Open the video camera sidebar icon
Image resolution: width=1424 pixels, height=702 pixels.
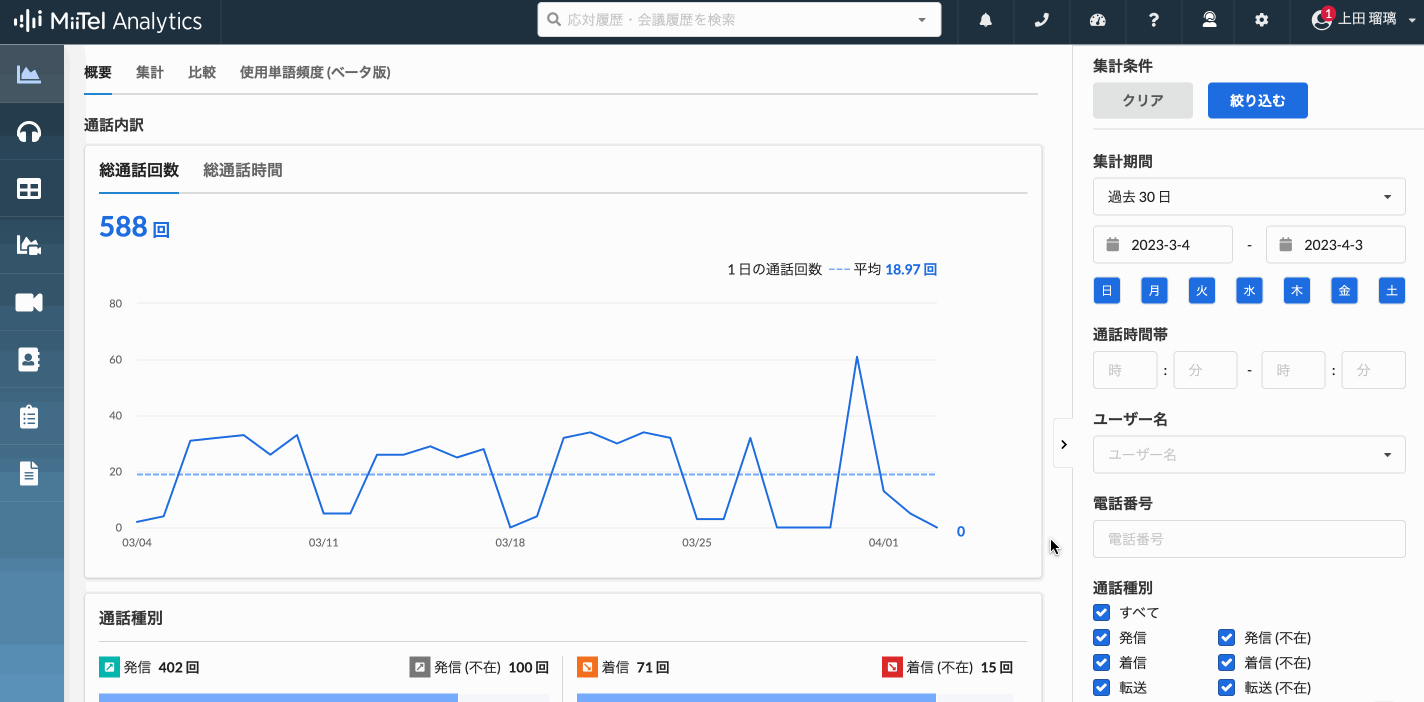pyautogui.click(x=29, y=302)
